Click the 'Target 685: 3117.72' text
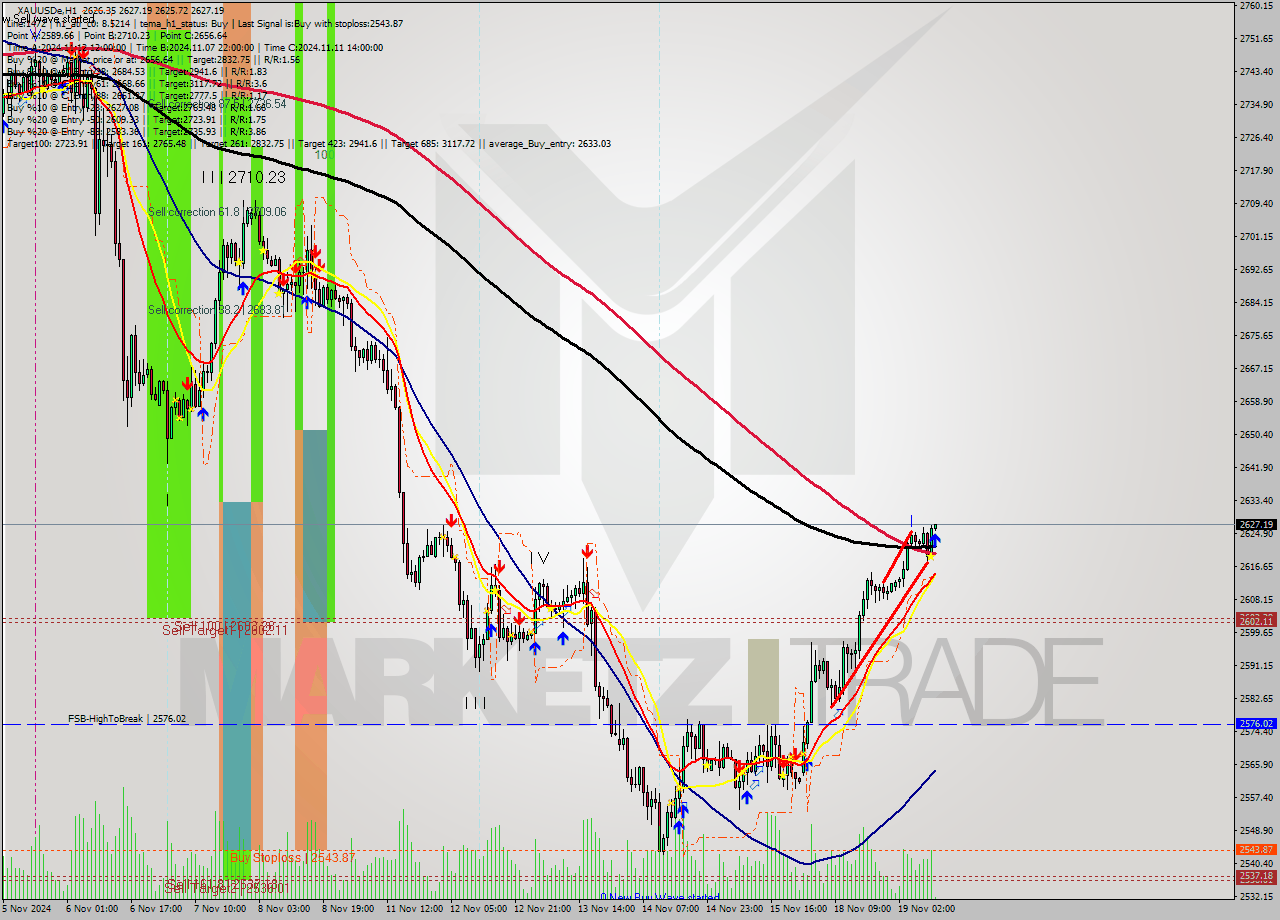Viewport: 1280px width, 920px height. pos(433,143)
